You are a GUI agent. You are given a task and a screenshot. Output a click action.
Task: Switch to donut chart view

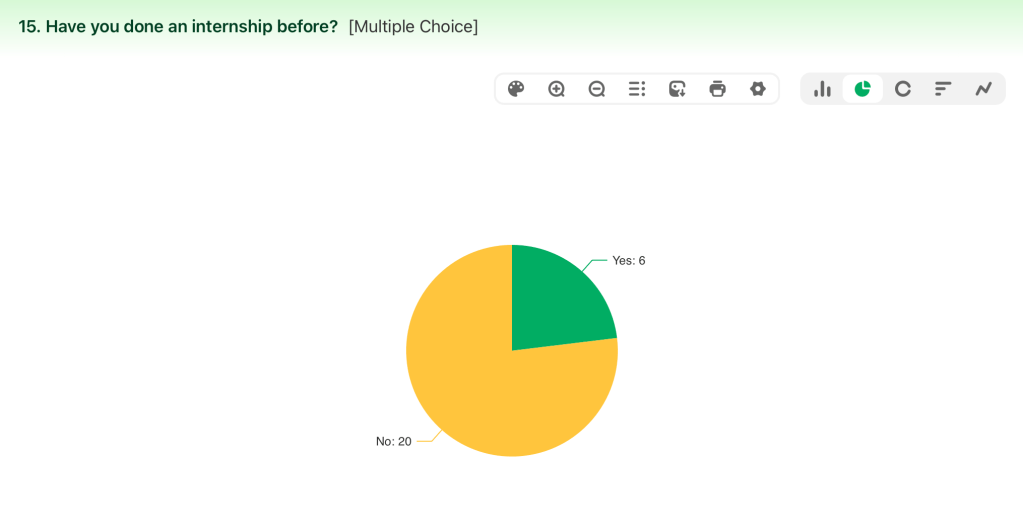pyautogui.click(x=903, y=89)
